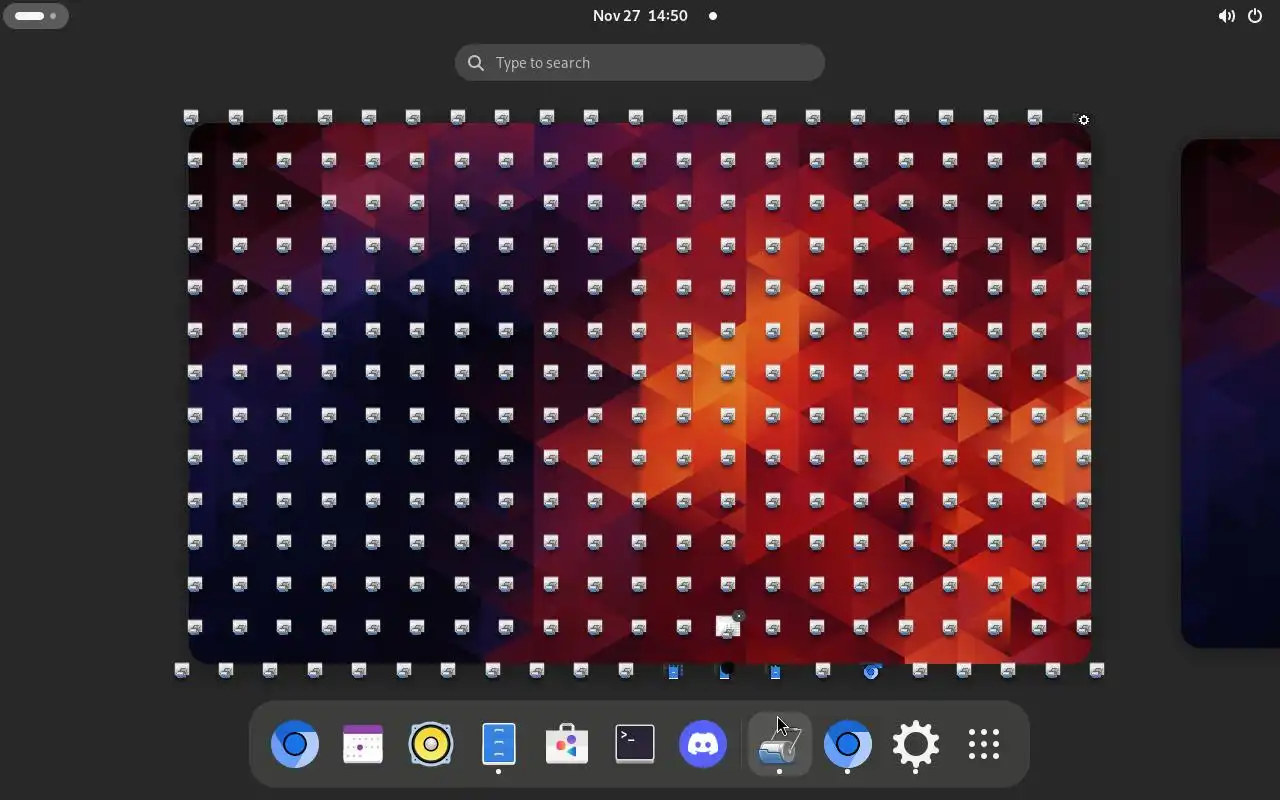The image size is (1280, 800).
Task: Open Settings gear in the dock
Action: [x=916, y=744]
